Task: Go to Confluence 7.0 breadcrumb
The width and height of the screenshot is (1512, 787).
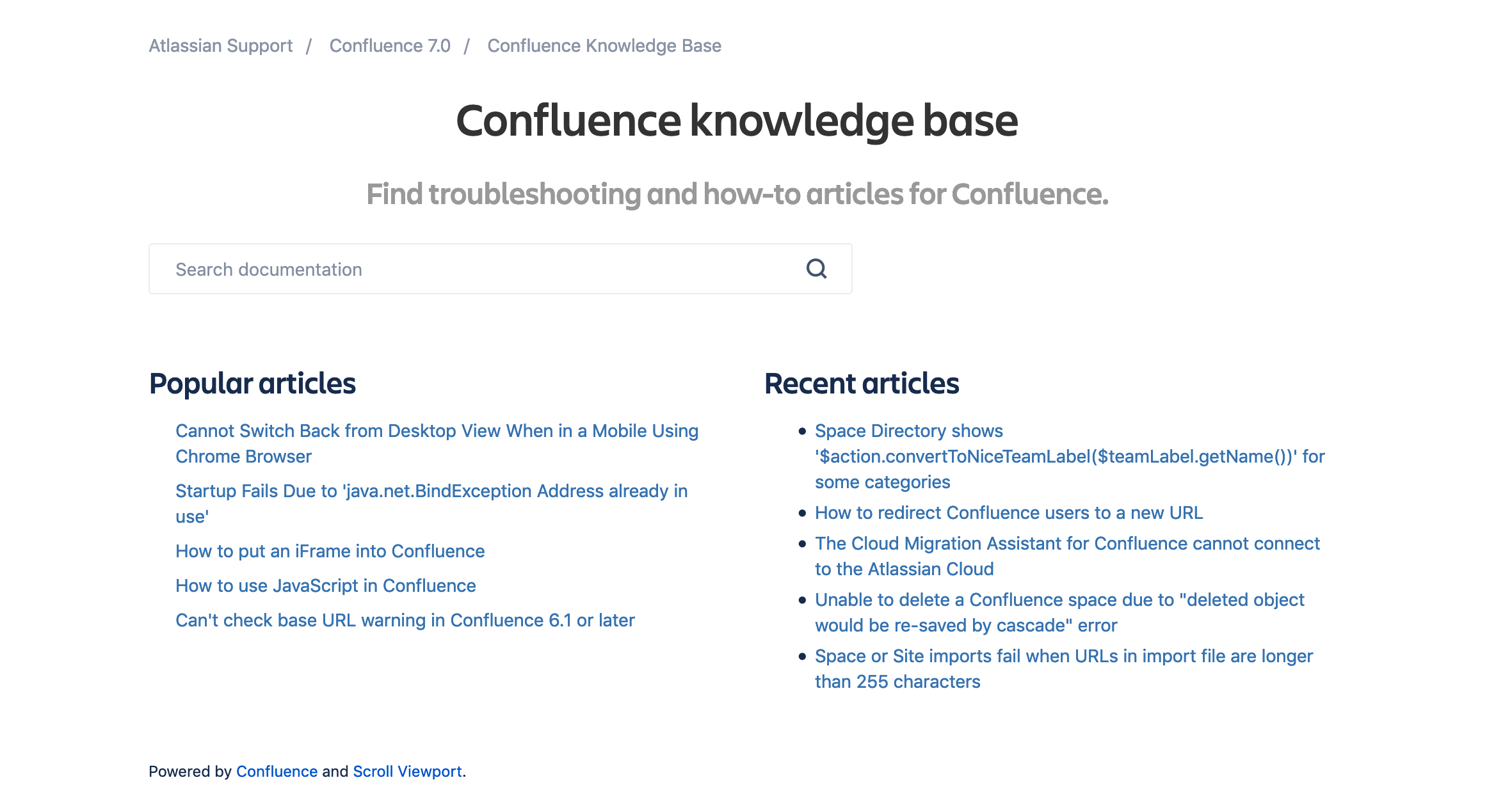Action: click(390, 46)
